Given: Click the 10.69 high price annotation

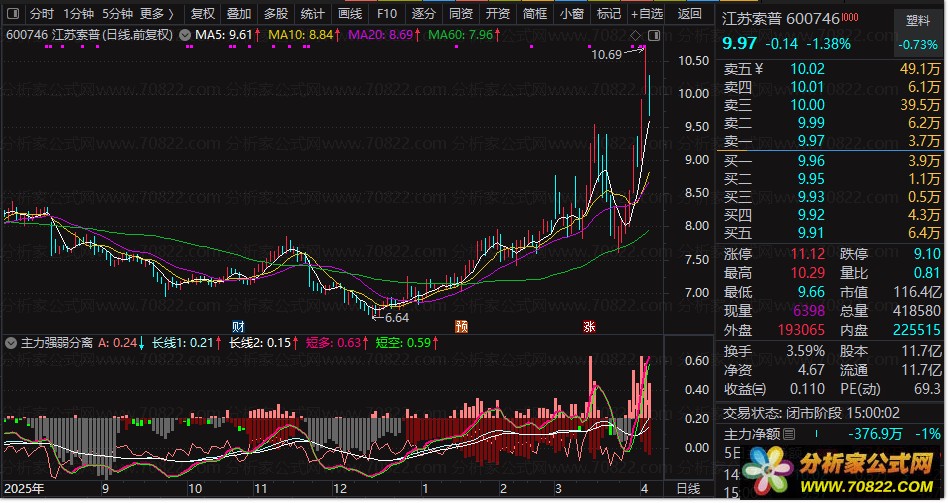Looking at the screenshot, I should pos(606,55).
